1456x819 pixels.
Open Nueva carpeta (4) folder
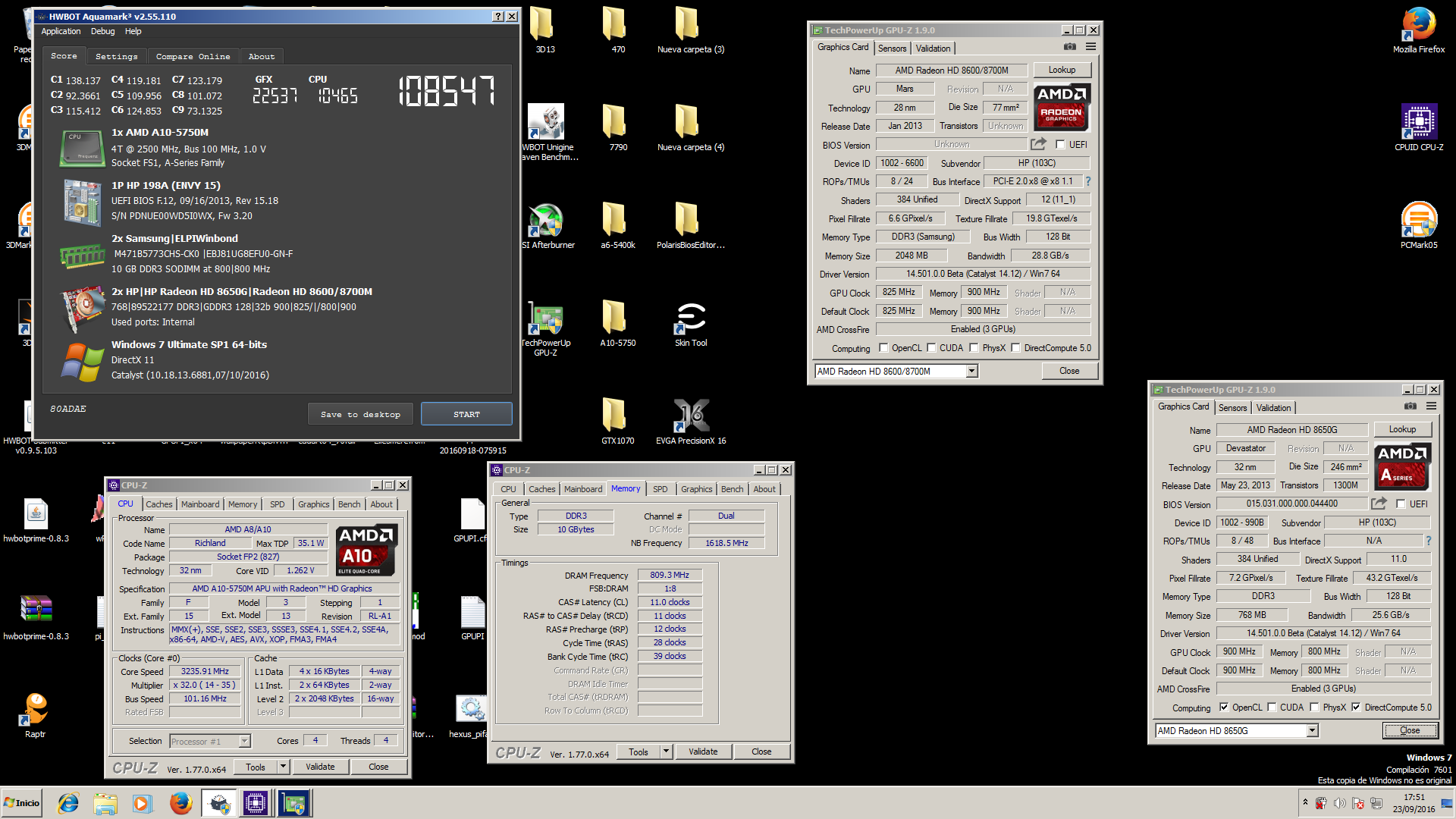[x=690, y=127]
